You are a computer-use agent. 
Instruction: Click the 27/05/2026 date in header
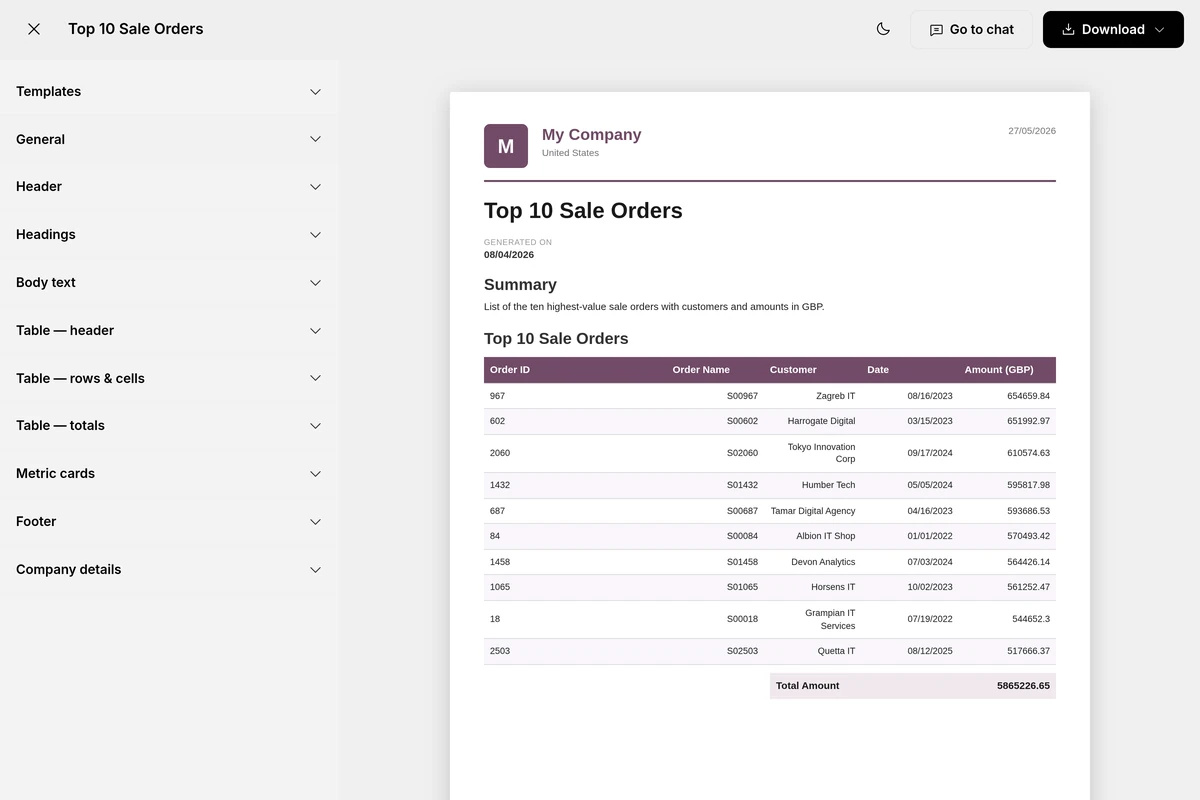click(x=1032, y=131)
